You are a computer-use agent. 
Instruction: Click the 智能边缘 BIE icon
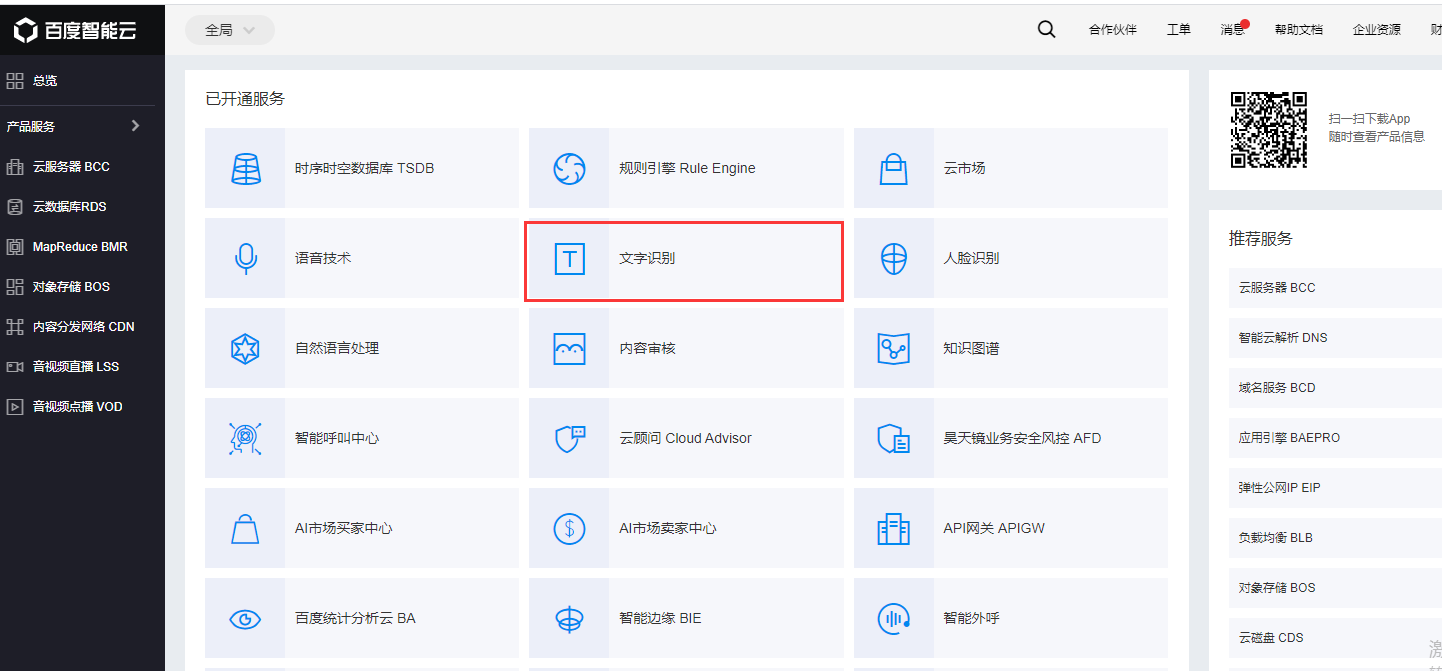569,618
